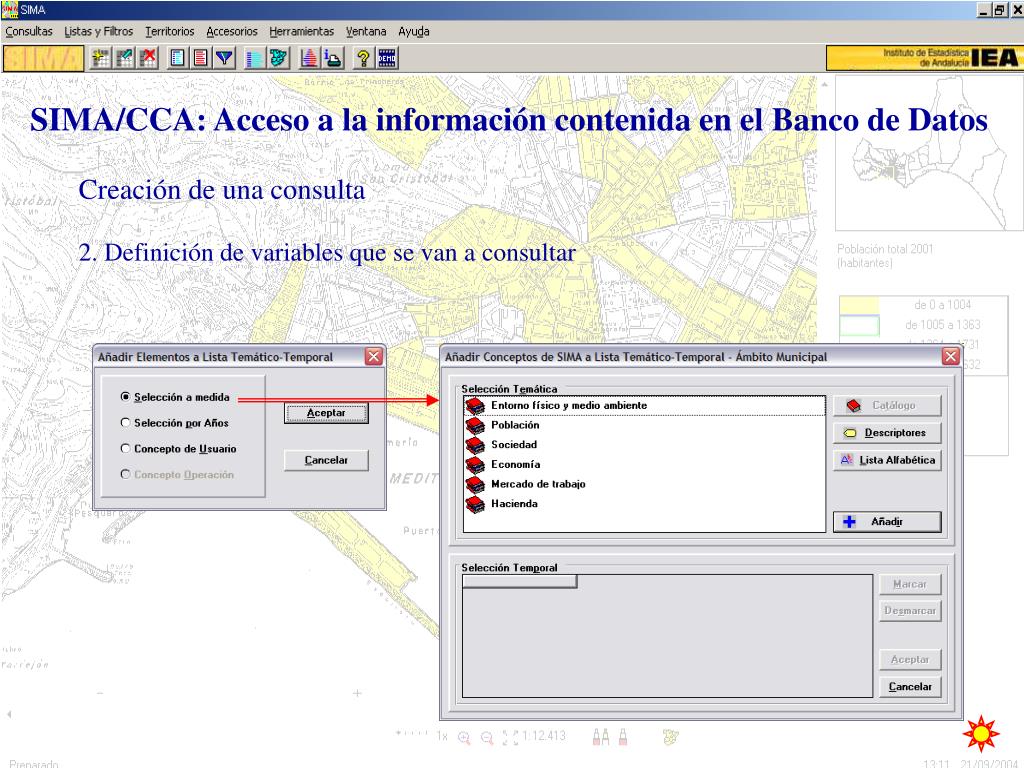Close the Añadir Elementos dialog
This screenshot has width=1024, height=768.
374,357
